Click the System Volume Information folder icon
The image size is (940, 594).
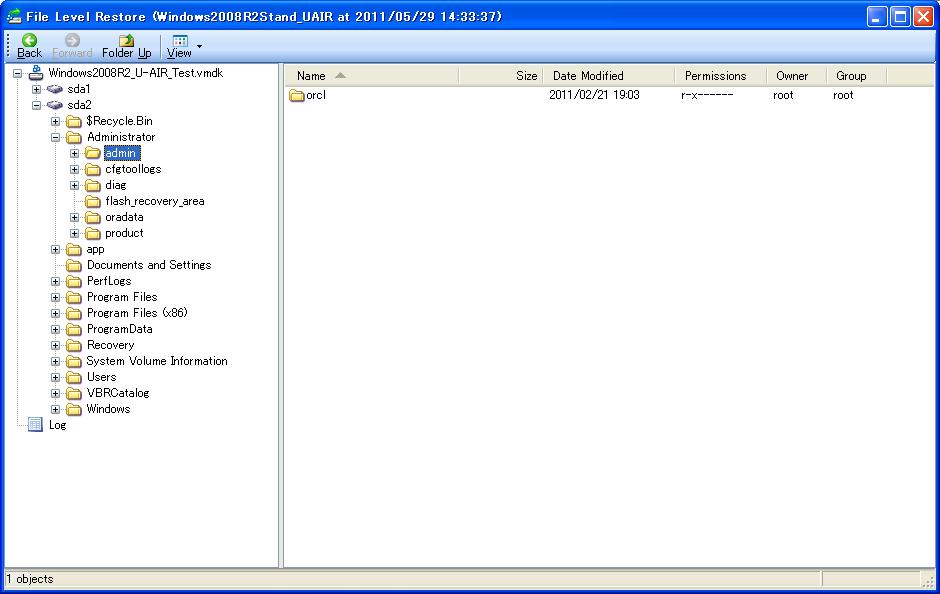tap(74, 361)
